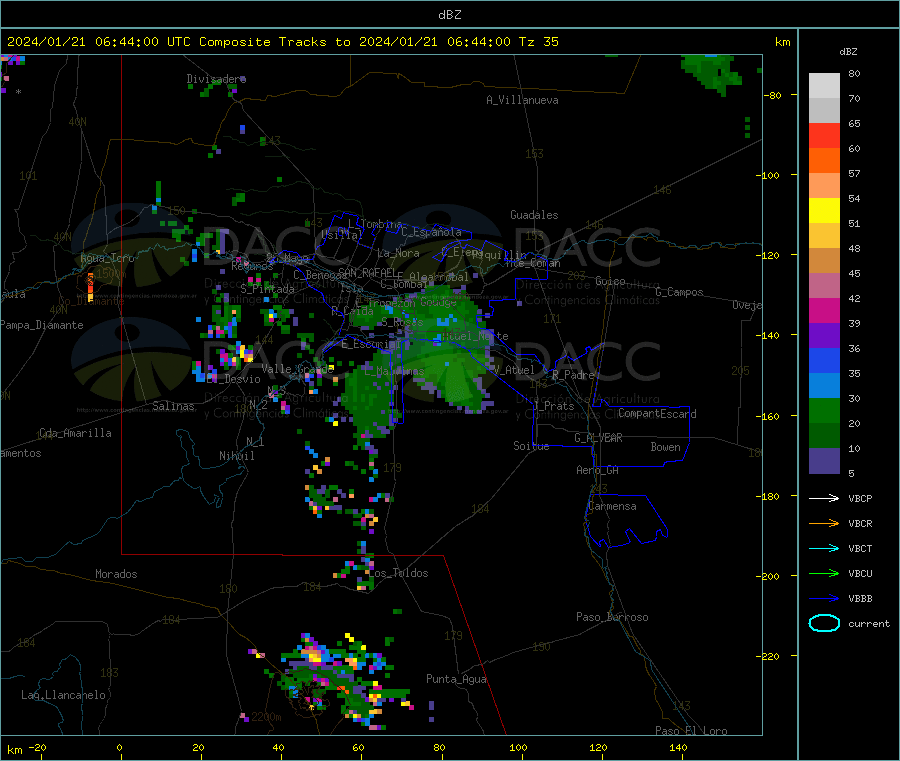Click the Valle_Grande location label
This screenshot has width=900, height=761.
(x=297, y=368)
